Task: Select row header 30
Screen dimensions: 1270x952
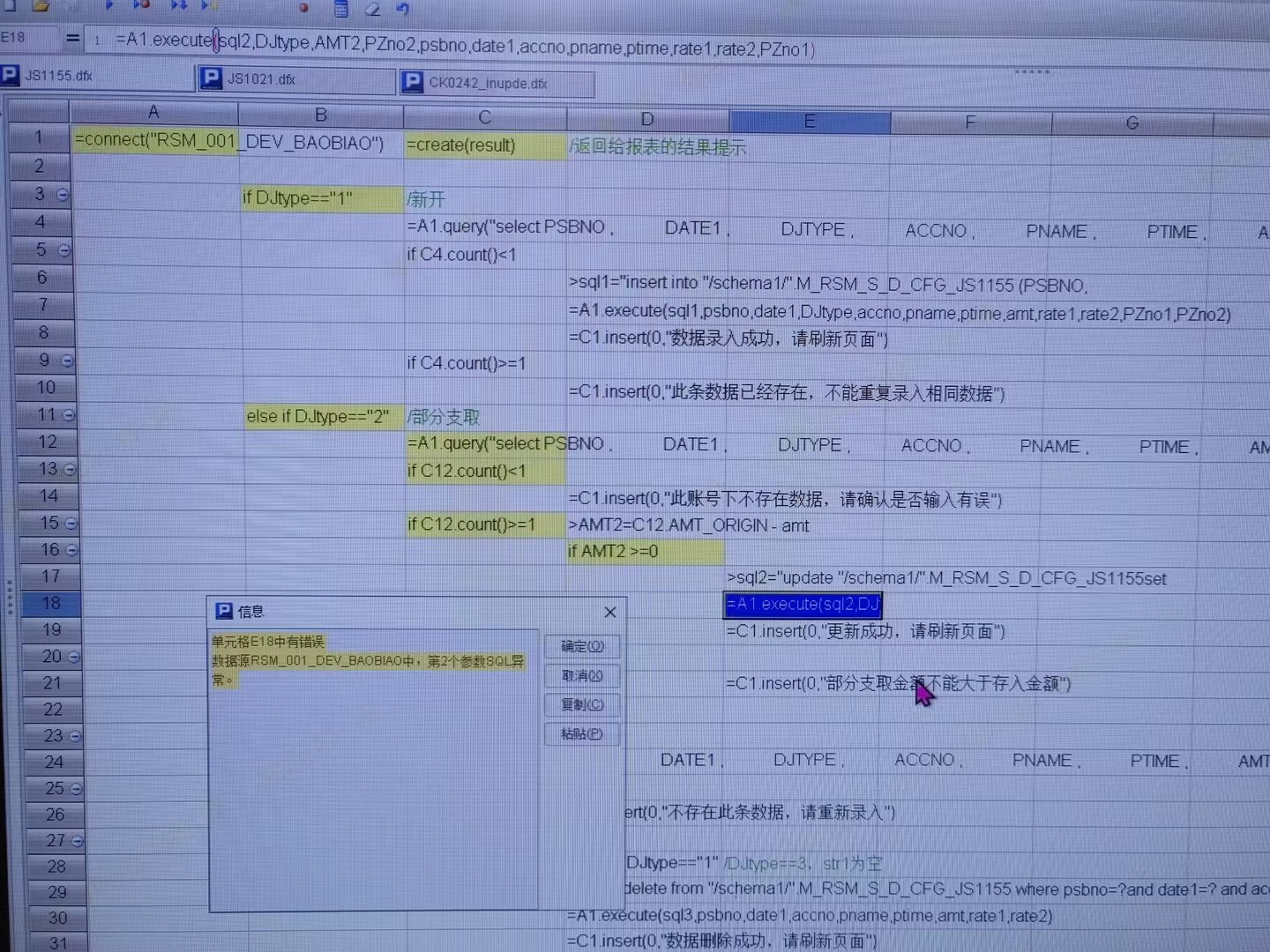Action: tap(57, 918)
